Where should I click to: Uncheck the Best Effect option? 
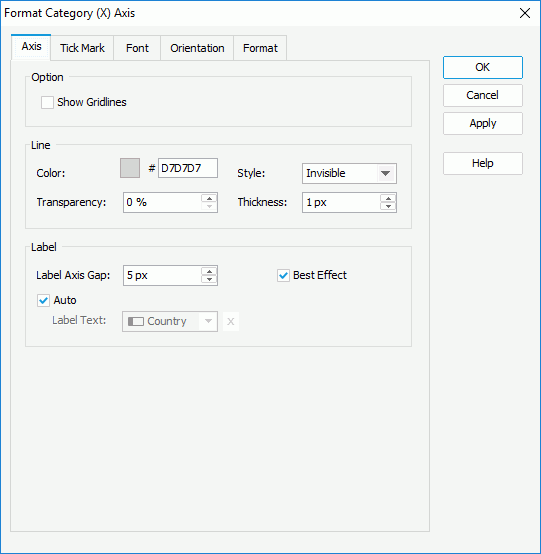pos(283,275)
